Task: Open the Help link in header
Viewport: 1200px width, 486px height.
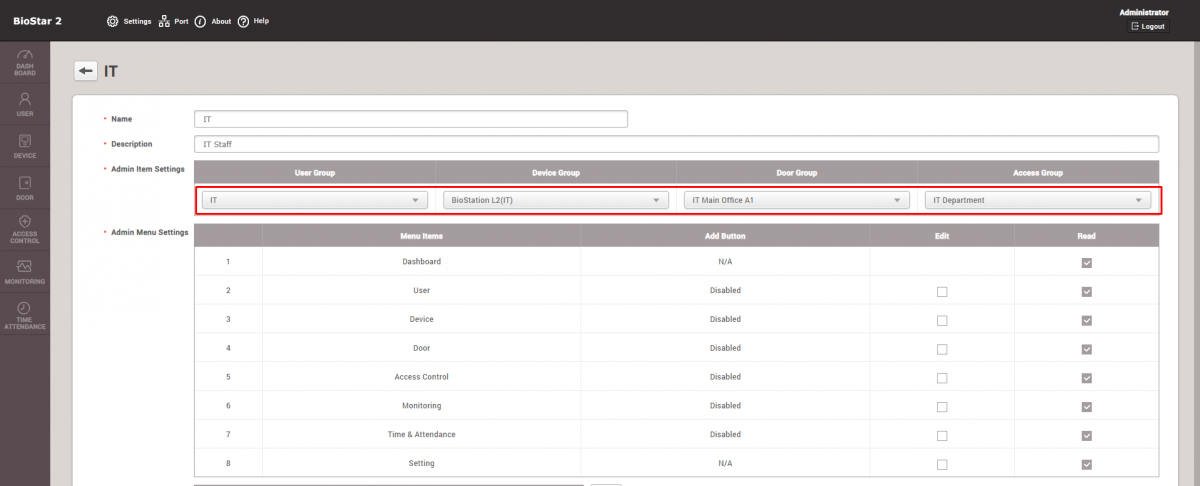Action: click(x=253, y=21)
